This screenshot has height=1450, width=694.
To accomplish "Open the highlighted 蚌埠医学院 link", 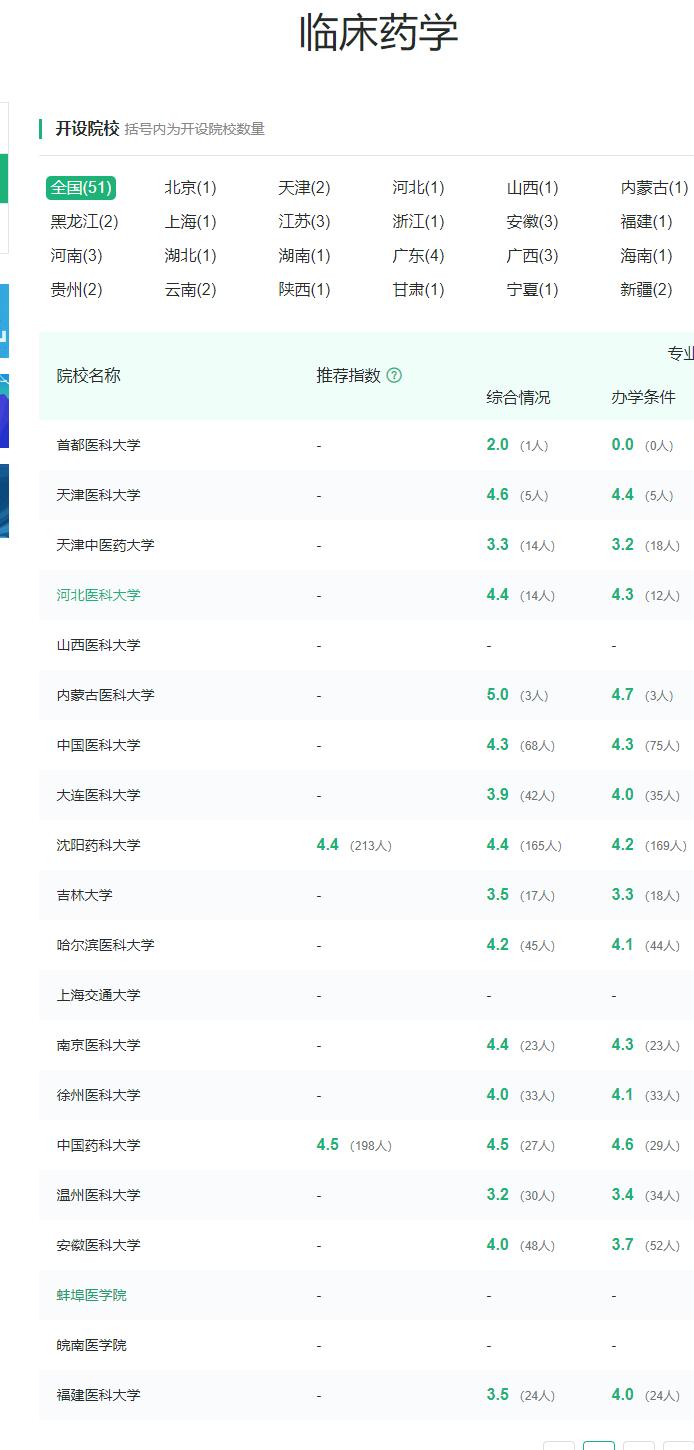I will (x=91, y=1295).
